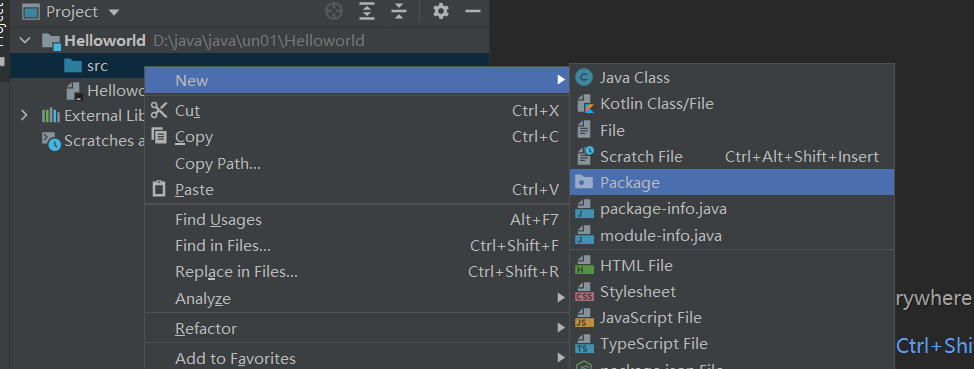Click the Collapse All icon in Project toolbar

(x=399, y=11)
